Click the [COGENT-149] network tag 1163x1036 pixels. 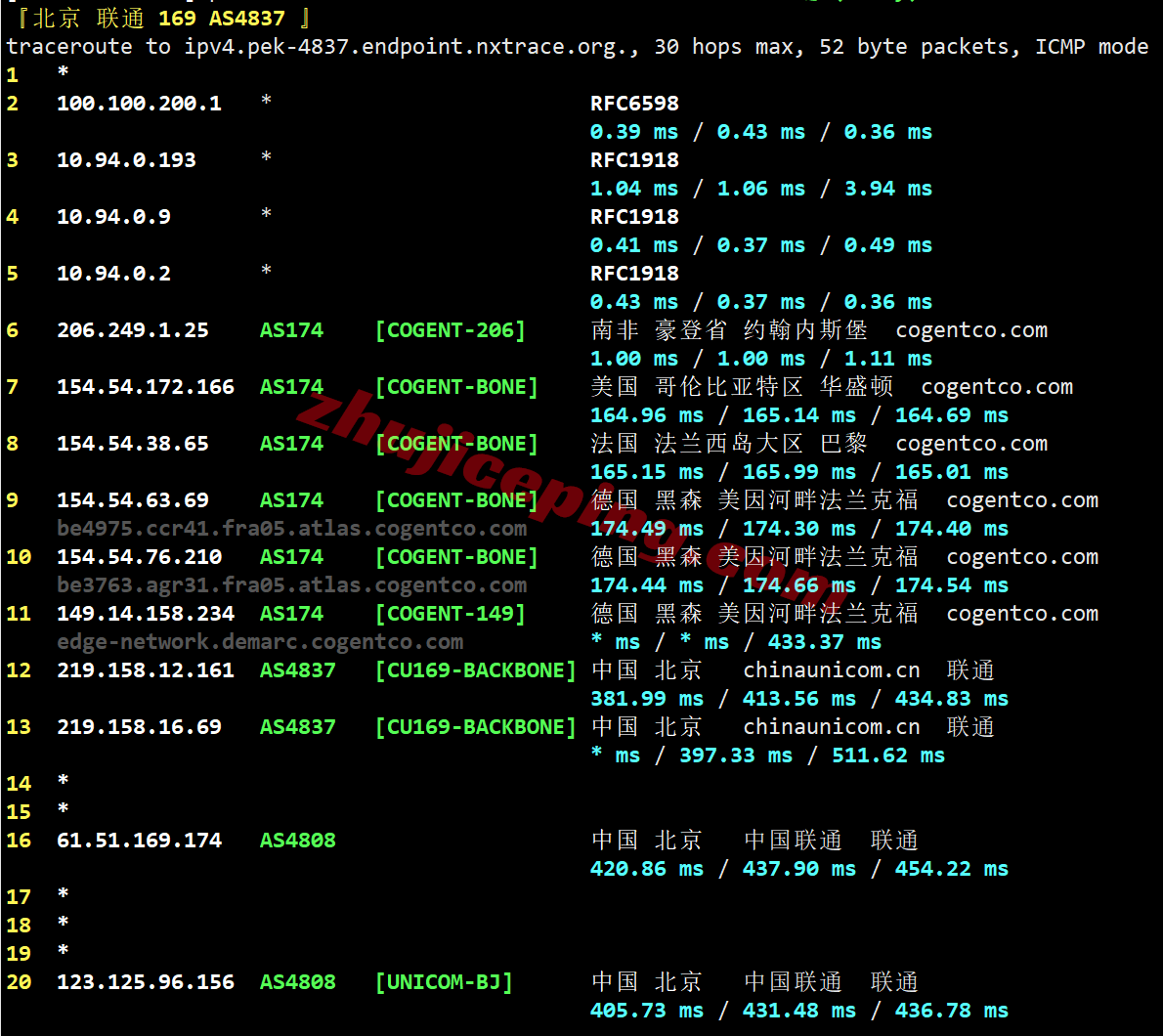(450, 614)
